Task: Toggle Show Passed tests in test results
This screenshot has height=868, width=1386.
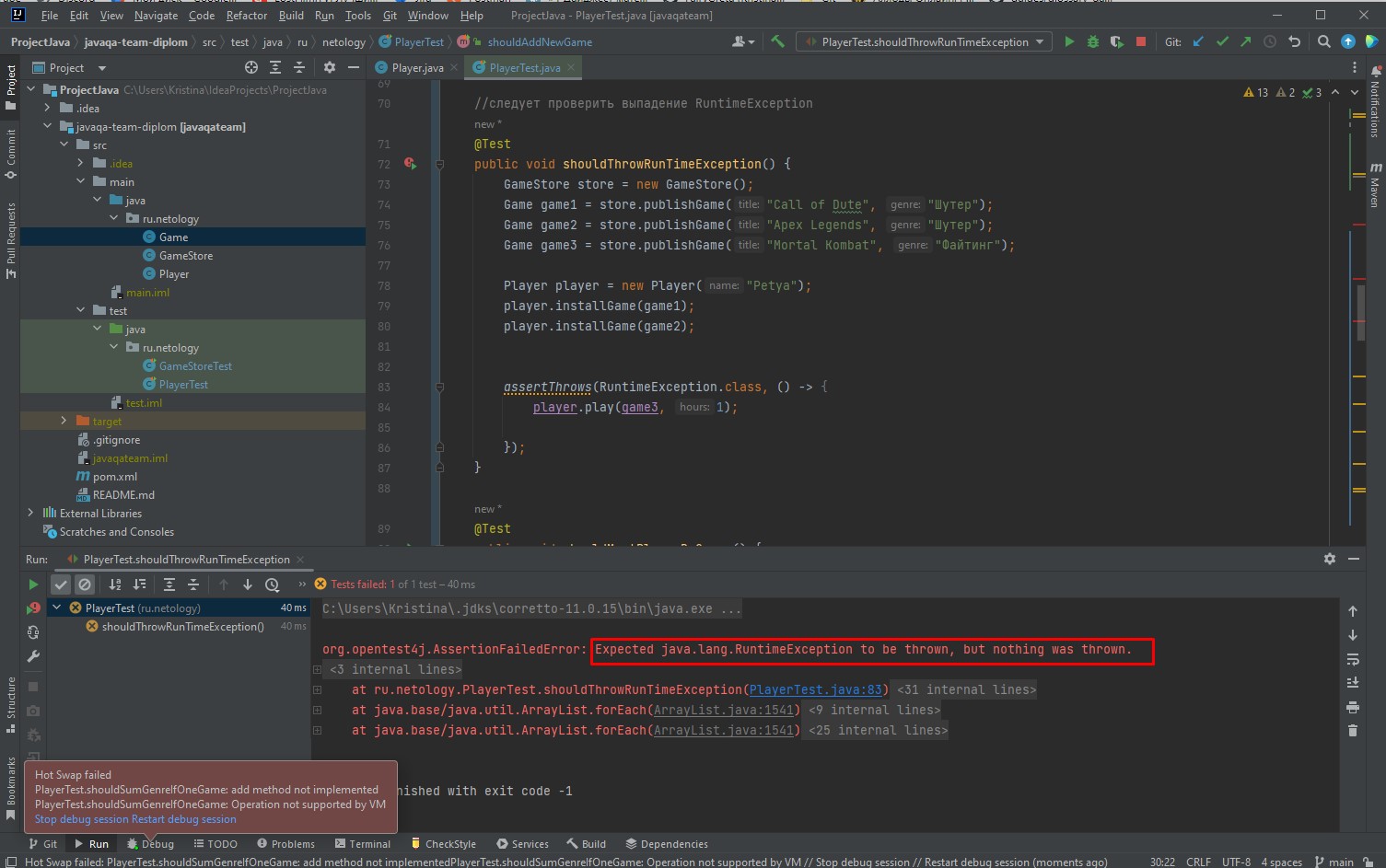Action: 61,584
